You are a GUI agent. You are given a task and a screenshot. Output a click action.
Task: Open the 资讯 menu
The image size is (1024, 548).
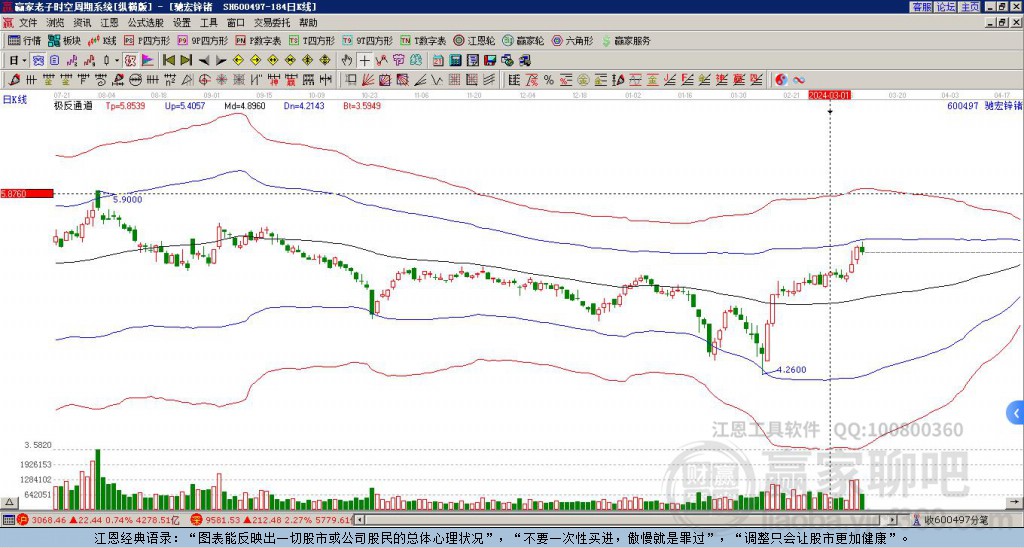82,23
